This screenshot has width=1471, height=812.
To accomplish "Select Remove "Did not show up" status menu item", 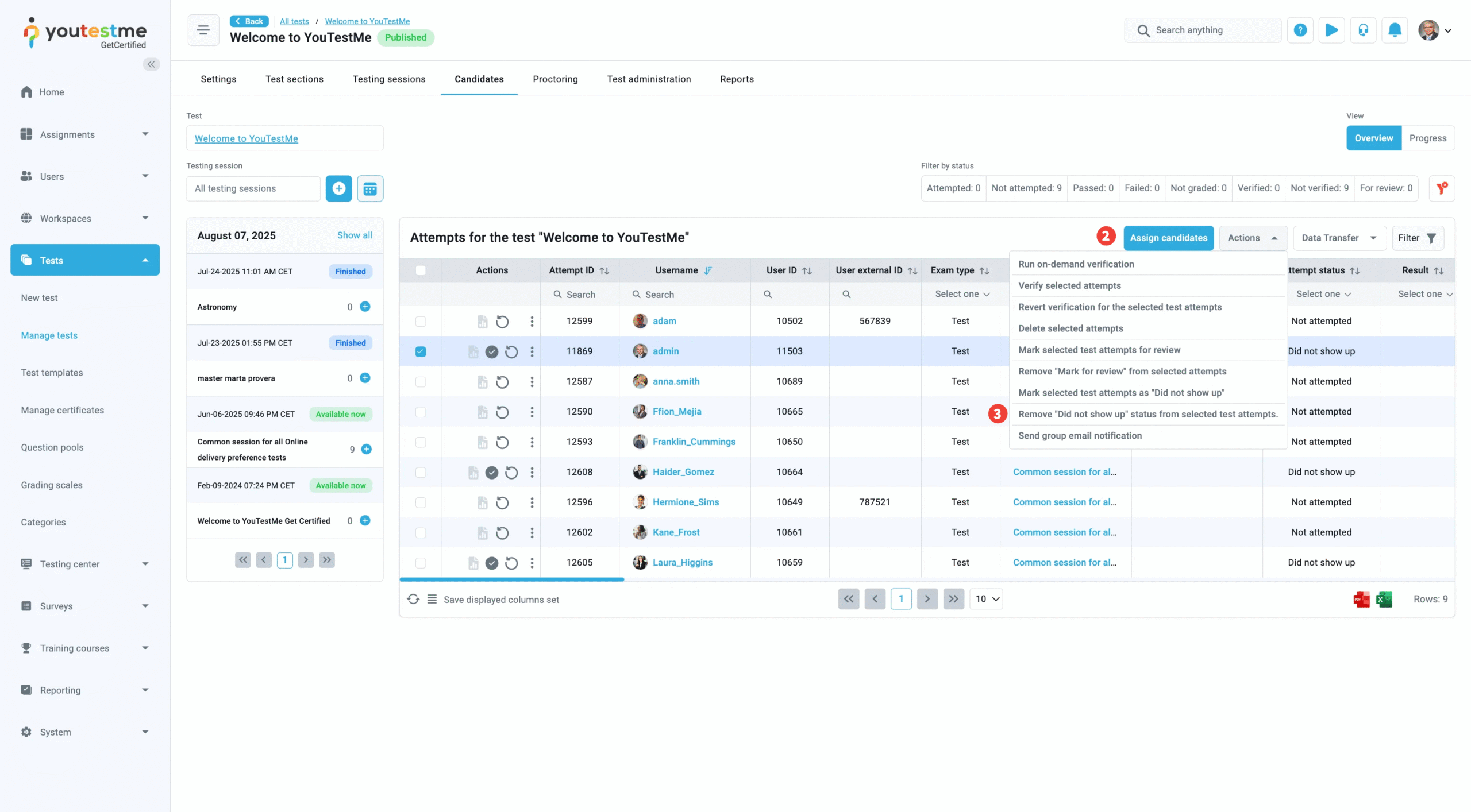I will 1147,414.
